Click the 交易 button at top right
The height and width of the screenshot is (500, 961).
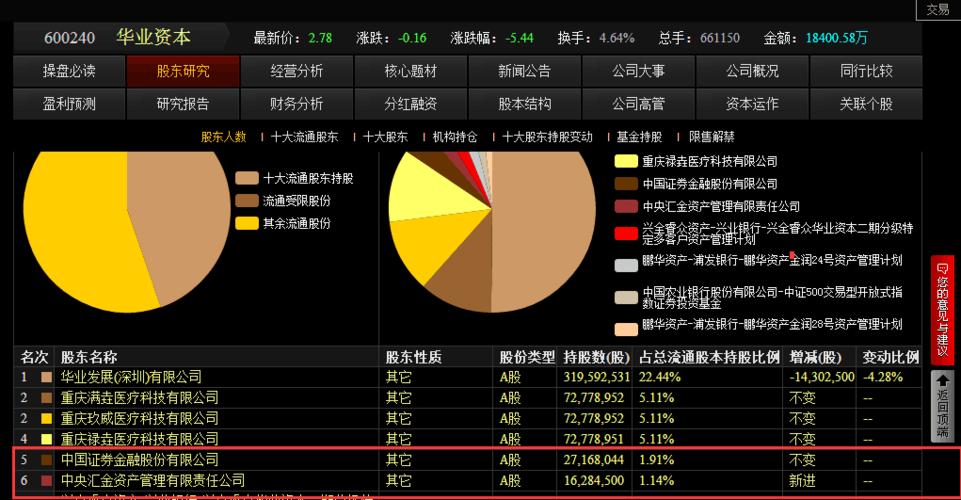tap(938, 10)
